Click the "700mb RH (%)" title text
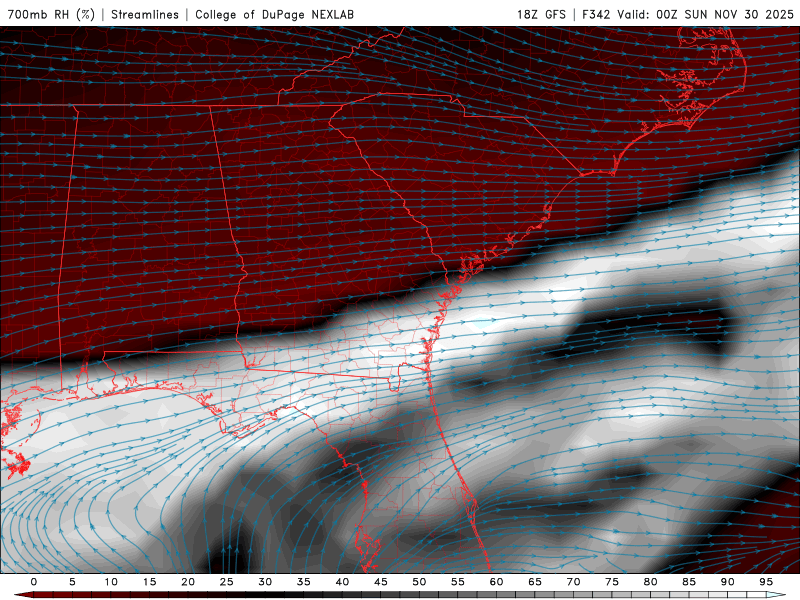 pos(51,14)
